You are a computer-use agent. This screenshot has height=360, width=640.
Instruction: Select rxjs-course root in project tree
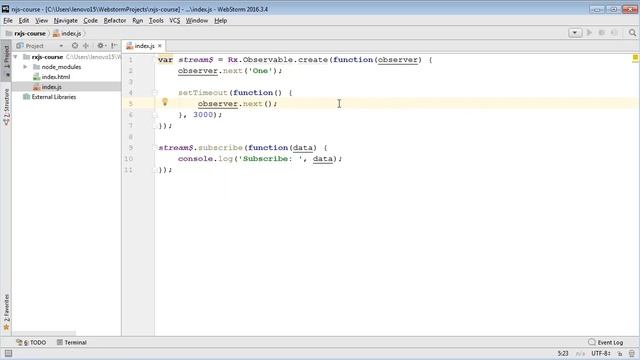coord(47,57)
